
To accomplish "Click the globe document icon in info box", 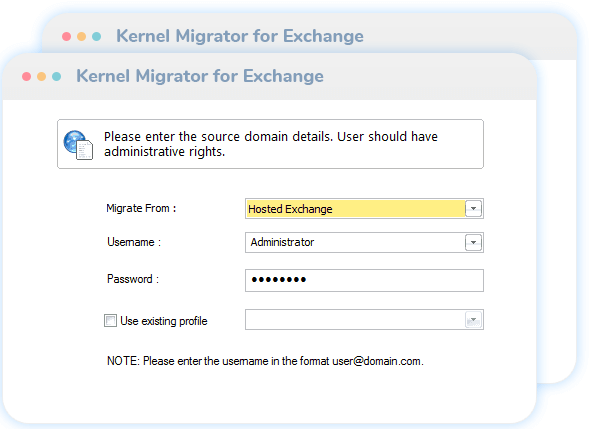I will tap(78, 145).
